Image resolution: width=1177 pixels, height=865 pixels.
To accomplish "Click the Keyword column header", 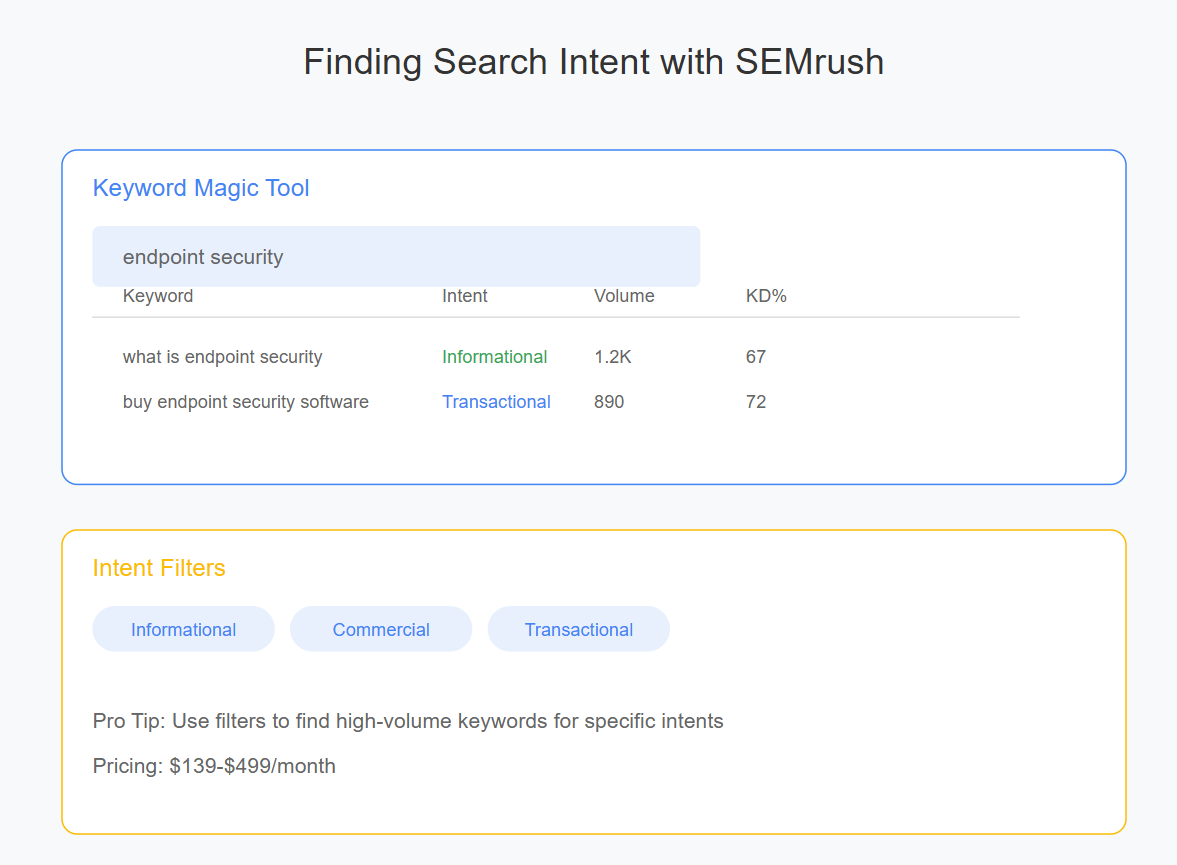I will [x=158, y=296].
